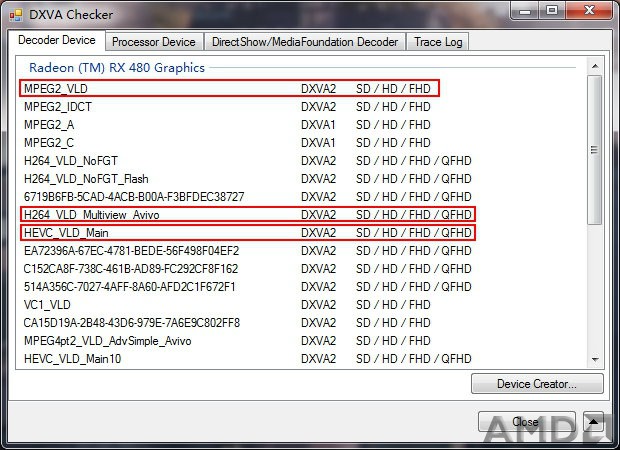Click the DXVA Checker app icon in title bar
620x450 pixels.
tap(16, 15)
